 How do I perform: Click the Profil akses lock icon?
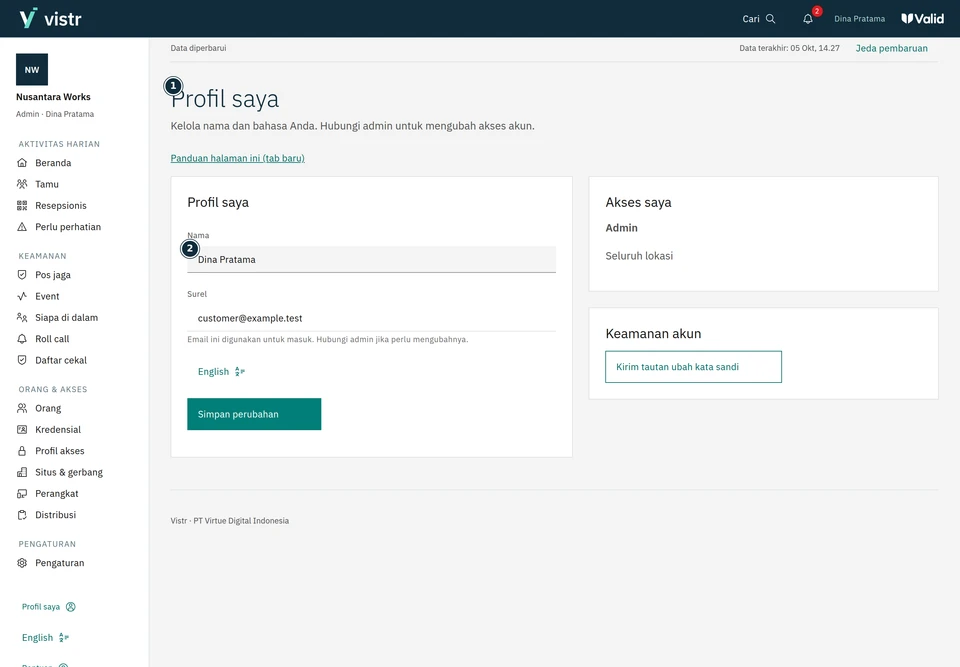pyautogui.click(x=22, y=451)
